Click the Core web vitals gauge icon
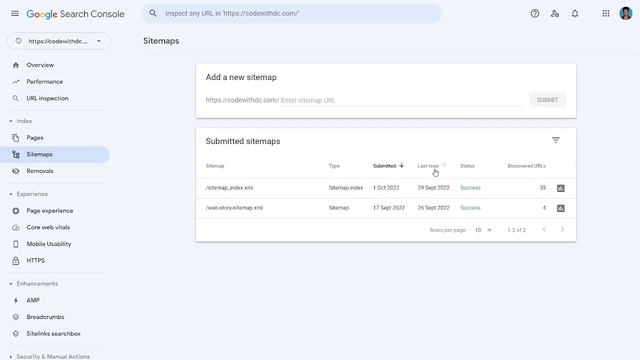Image resolution: width=640 pixels, height=360 pixels. (x=16, y=227)
